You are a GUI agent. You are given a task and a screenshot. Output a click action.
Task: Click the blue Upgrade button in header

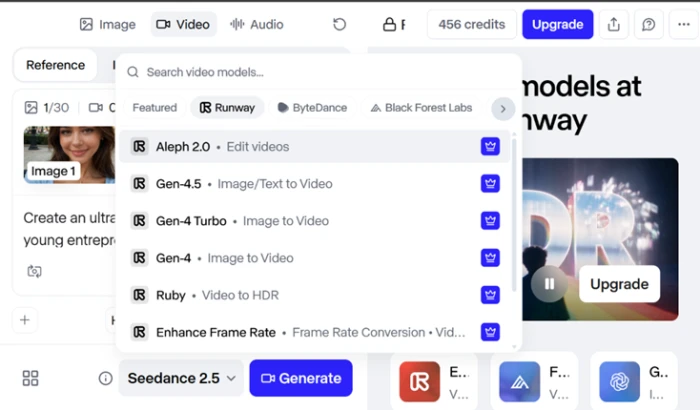[x=558, y=24]
